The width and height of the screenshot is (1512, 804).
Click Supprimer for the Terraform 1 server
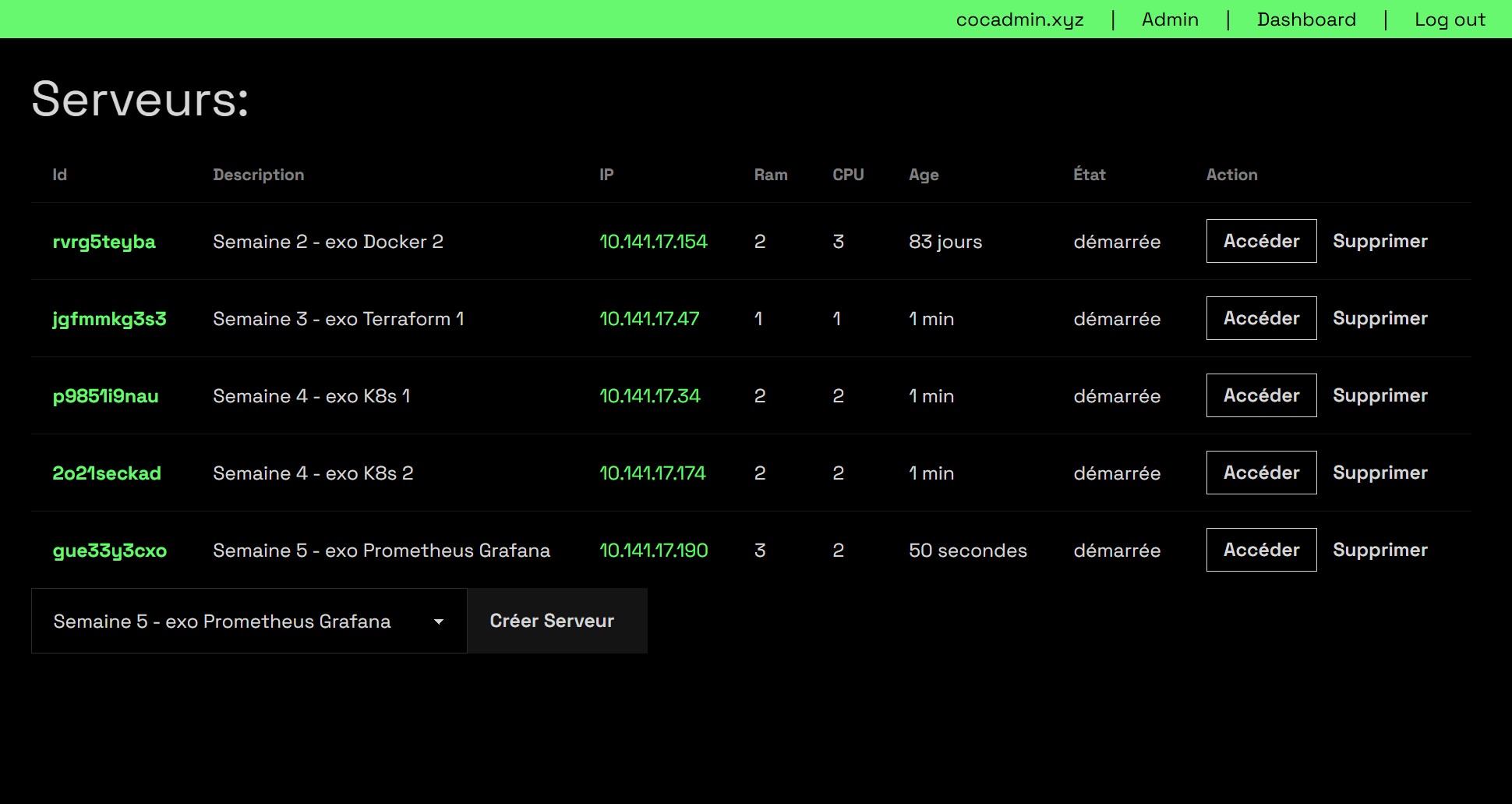1380,318
